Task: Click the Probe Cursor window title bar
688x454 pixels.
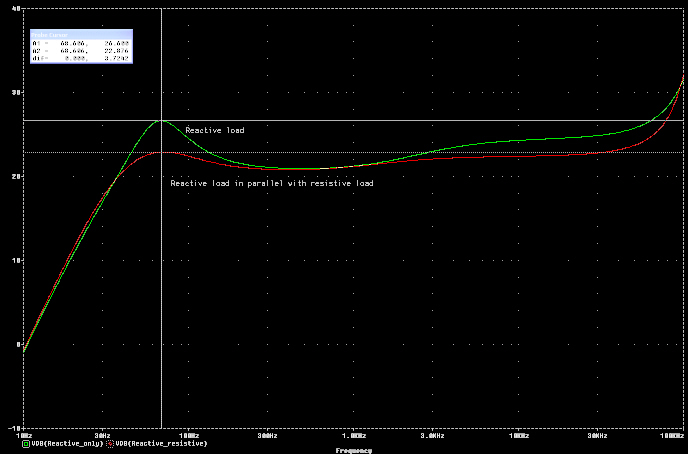Action: point(81,34)
